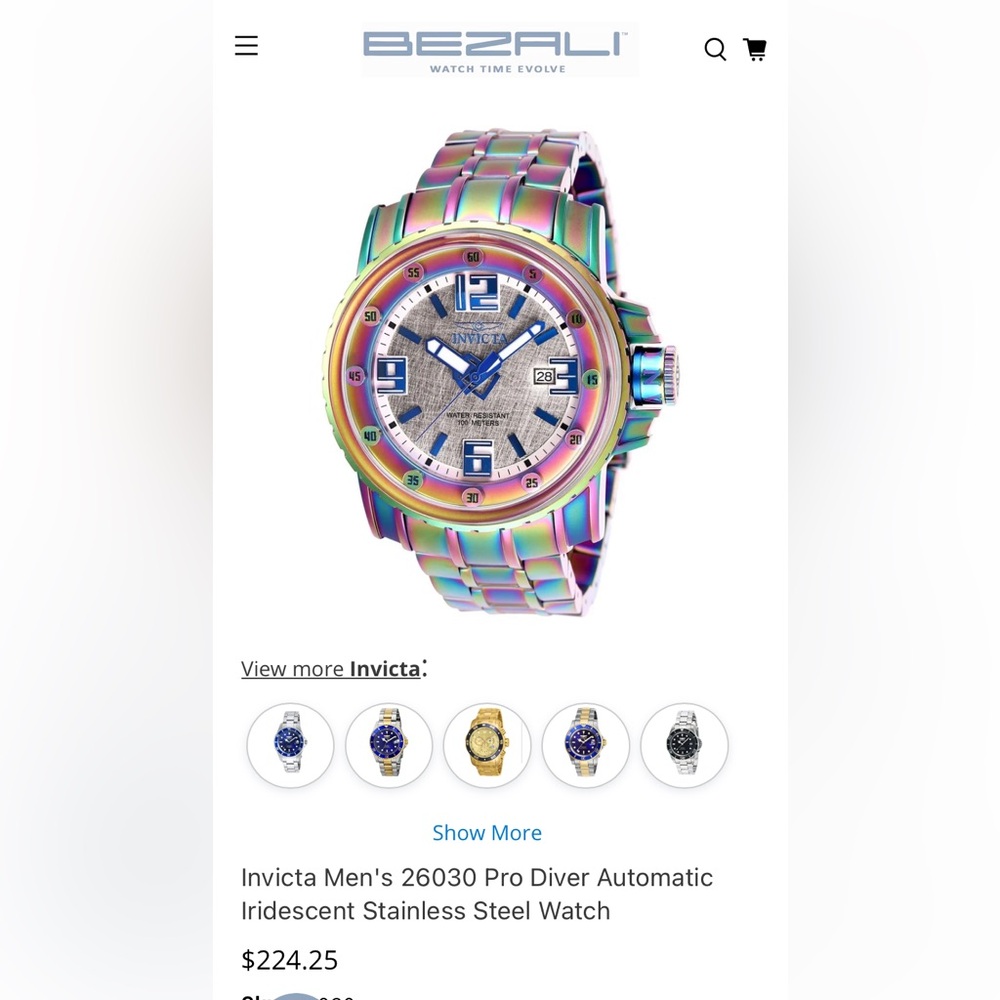Open View more Invicta link
1000x1000 pixels.
pos(331,668)
